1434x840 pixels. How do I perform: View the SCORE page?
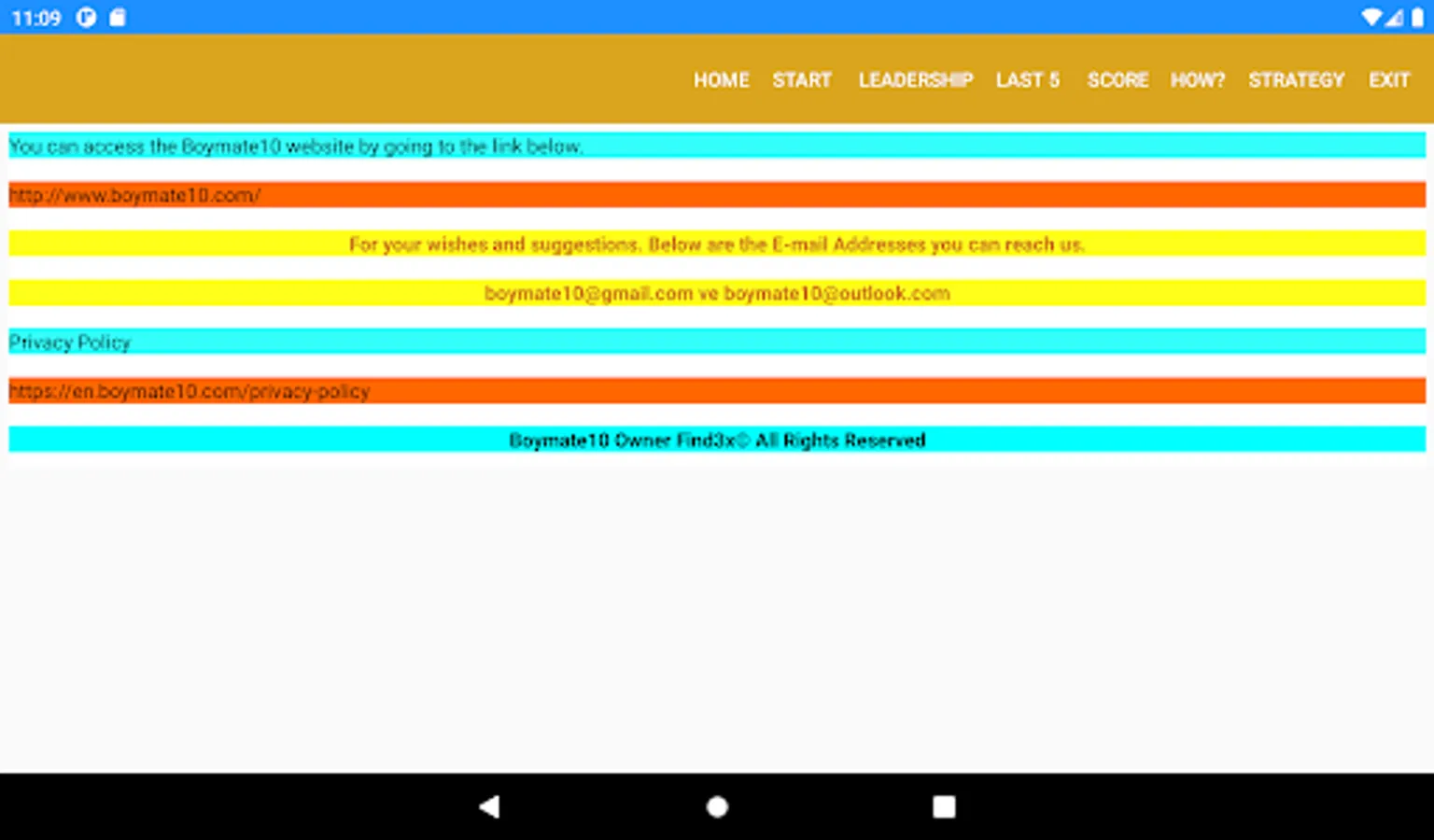[1118, 80]
